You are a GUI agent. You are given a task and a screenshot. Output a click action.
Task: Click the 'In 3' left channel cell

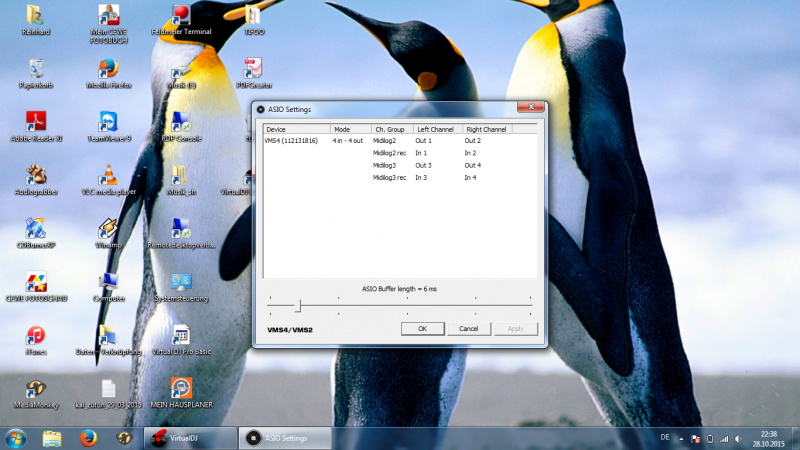click(x=421, y=178)
